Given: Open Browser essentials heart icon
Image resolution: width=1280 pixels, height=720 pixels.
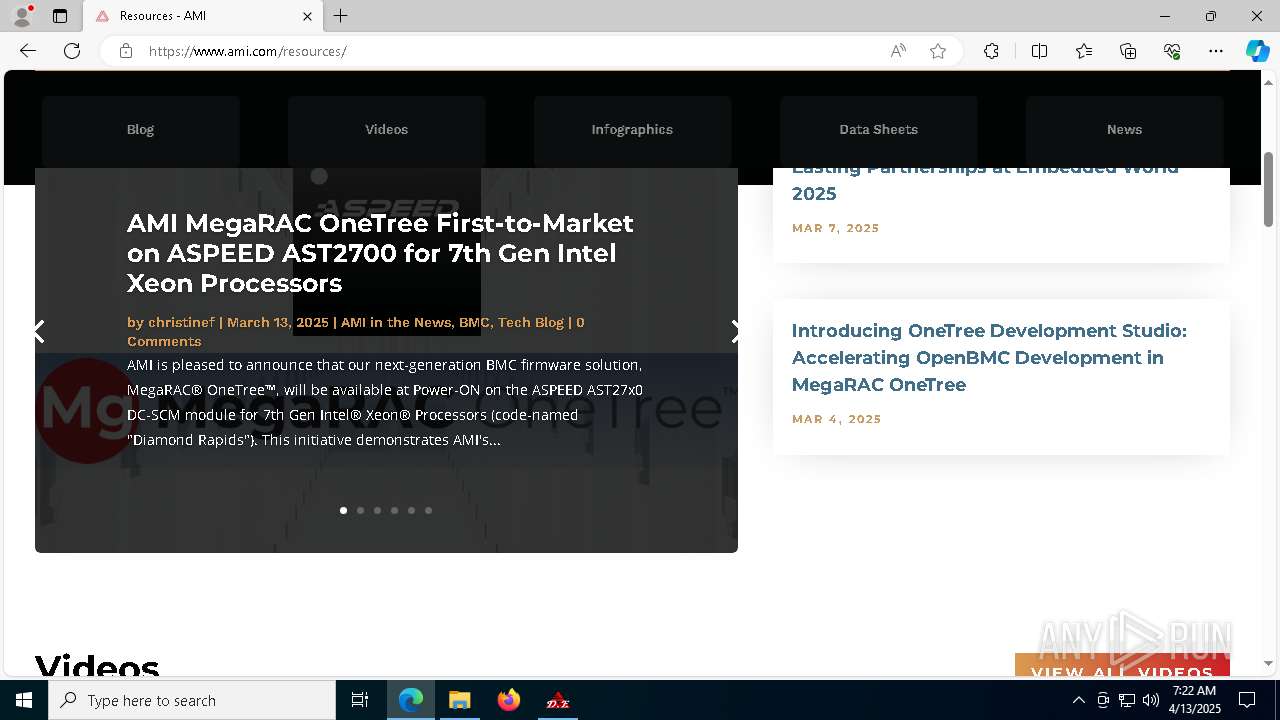Looking at the screenshot, I should tap(1172, 51).
